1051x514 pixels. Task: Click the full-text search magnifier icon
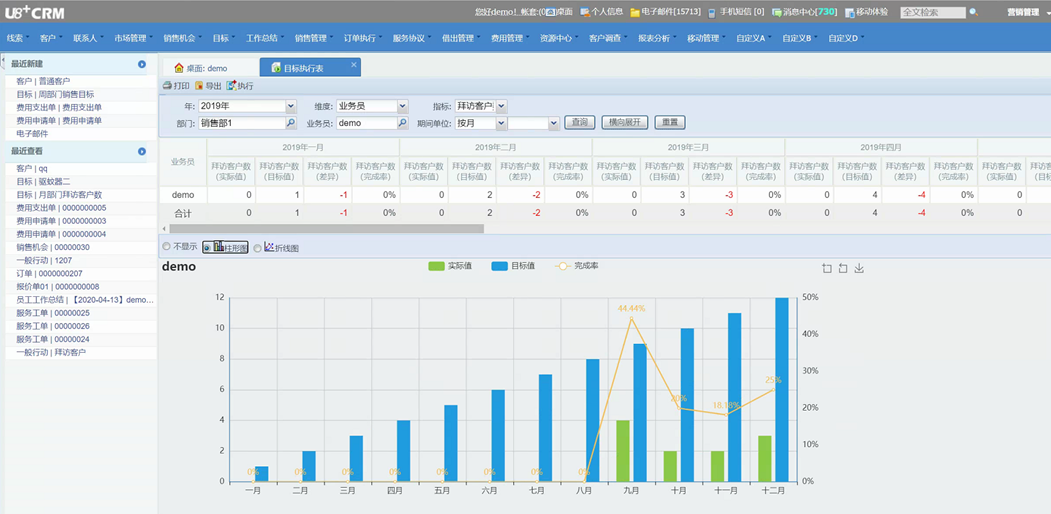(x=973, y=12)
